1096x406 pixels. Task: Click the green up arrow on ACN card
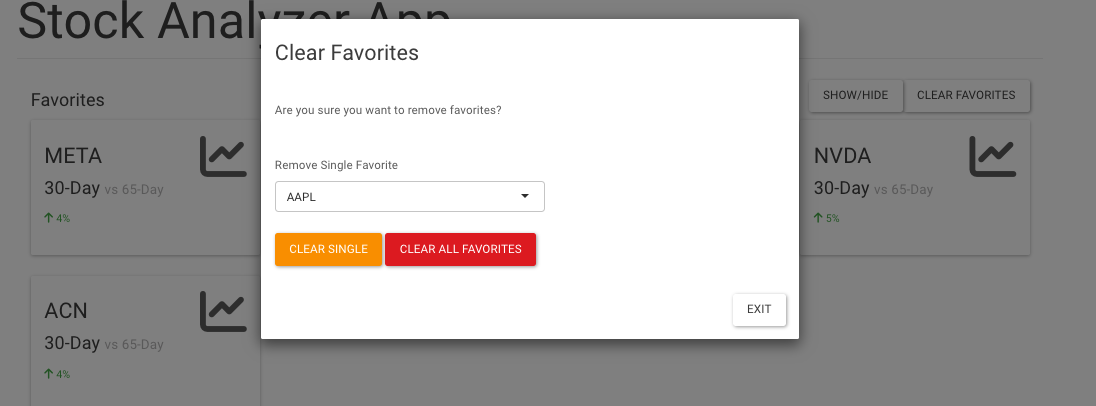(49, 374)
